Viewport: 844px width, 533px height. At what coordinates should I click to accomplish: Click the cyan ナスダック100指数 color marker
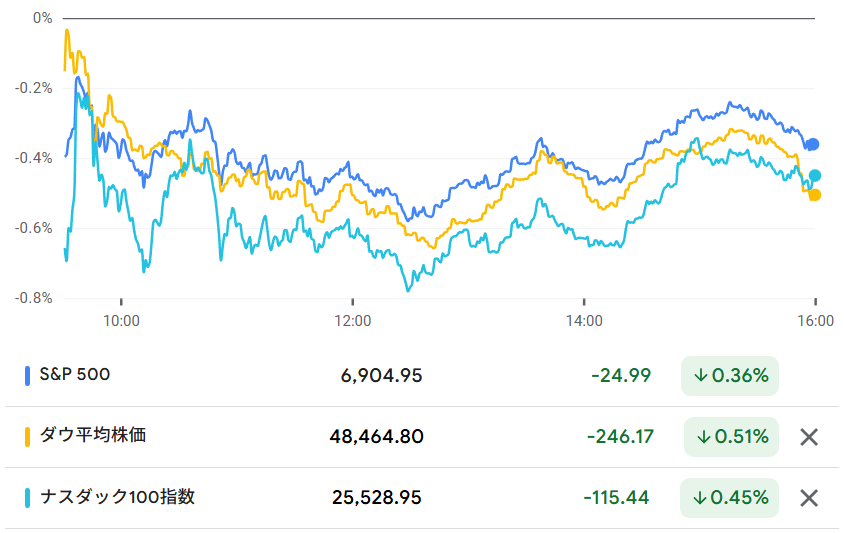tap(28, 498)
